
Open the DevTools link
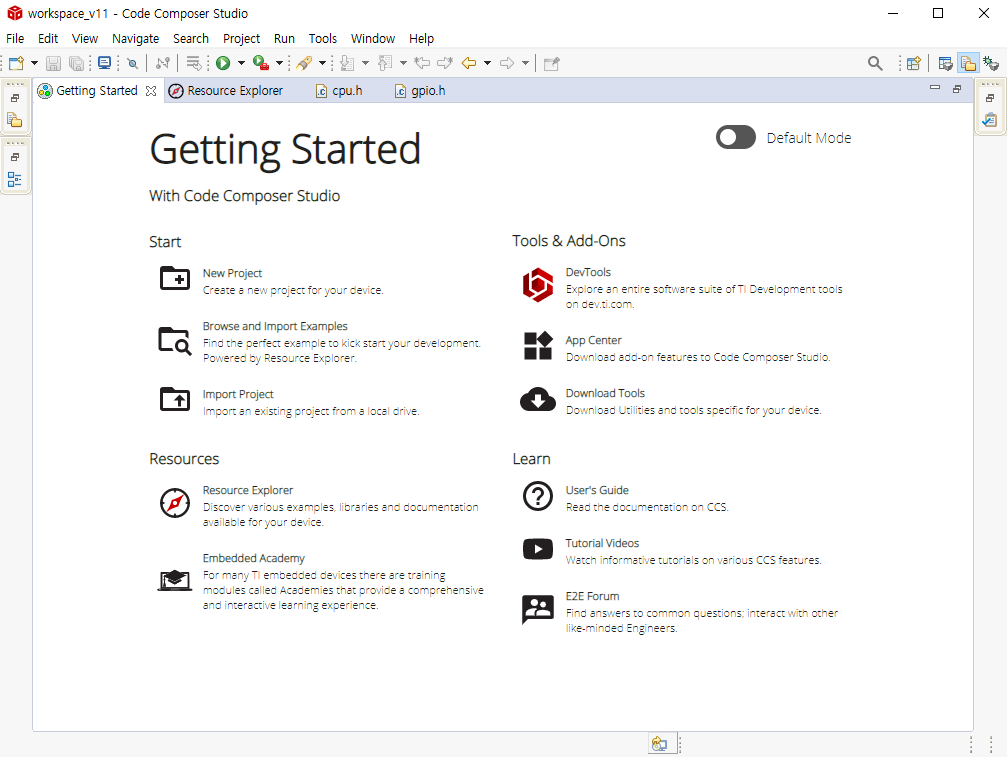point(588,272)
